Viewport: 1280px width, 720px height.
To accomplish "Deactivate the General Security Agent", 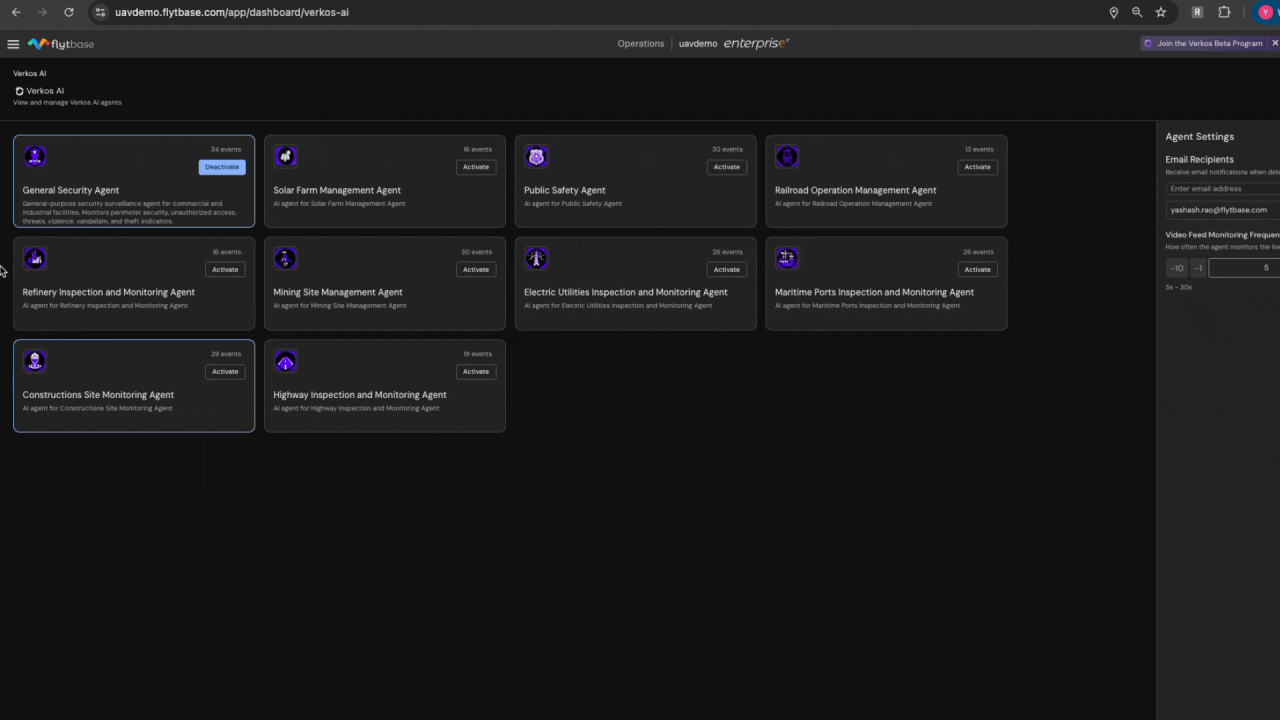I will (222, 167).
